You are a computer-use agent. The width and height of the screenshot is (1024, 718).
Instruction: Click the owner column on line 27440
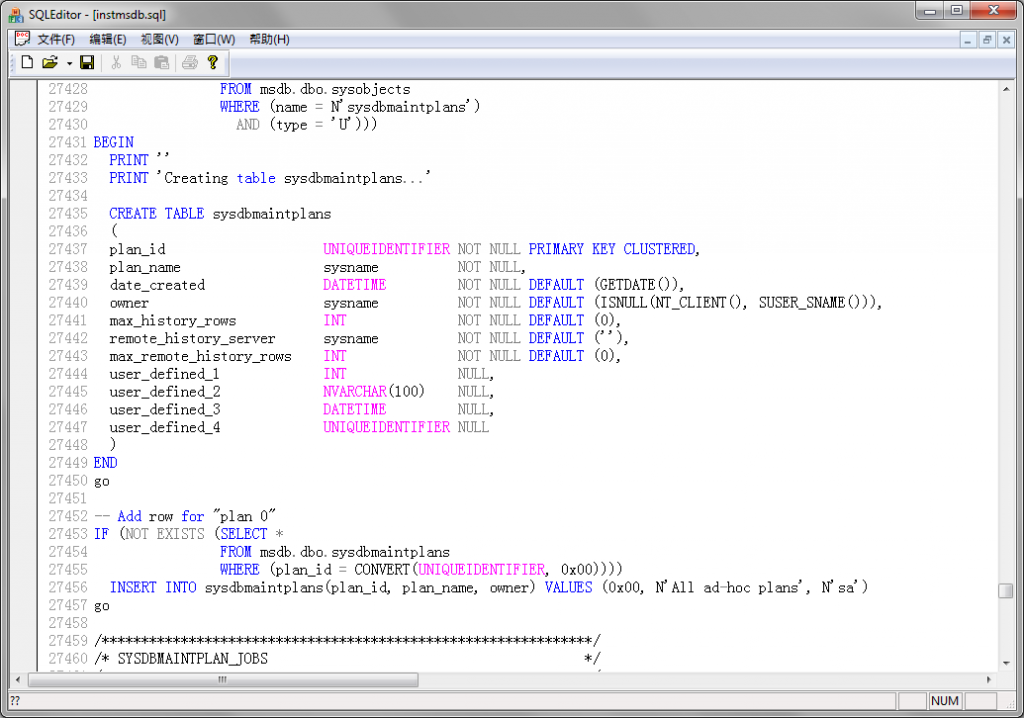[129, 303]
